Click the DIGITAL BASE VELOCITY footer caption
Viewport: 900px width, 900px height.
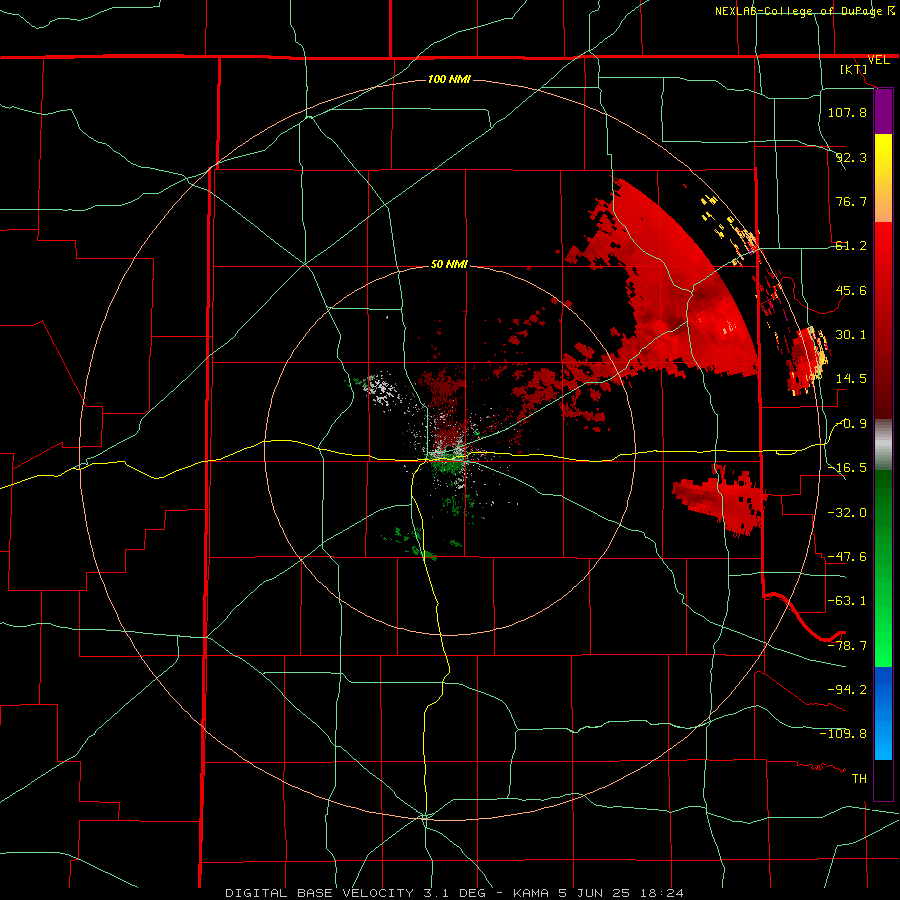coord(454,893)
